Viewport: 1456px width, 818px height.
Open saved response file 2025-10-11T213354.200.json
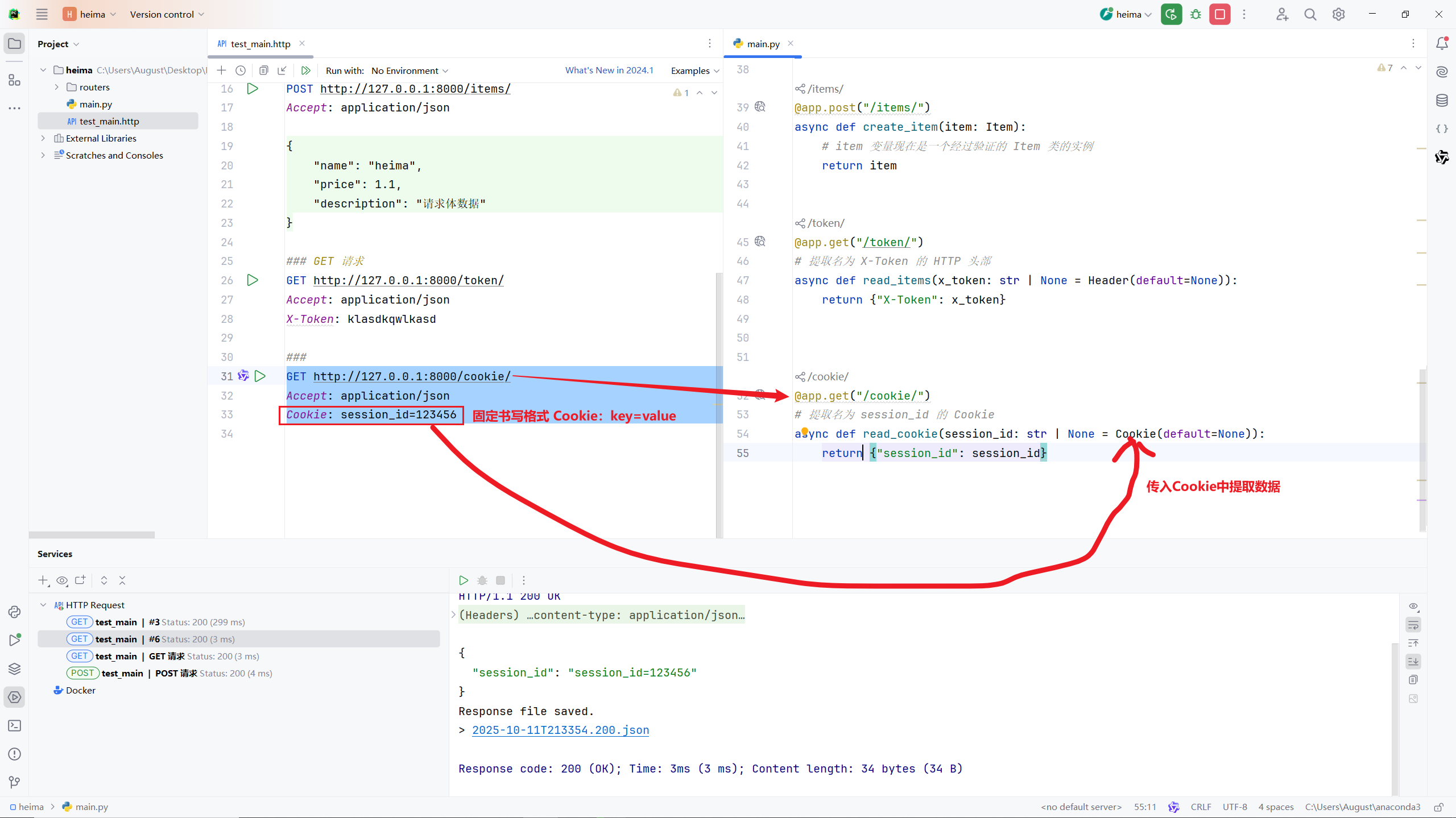[x=560, y=730]
